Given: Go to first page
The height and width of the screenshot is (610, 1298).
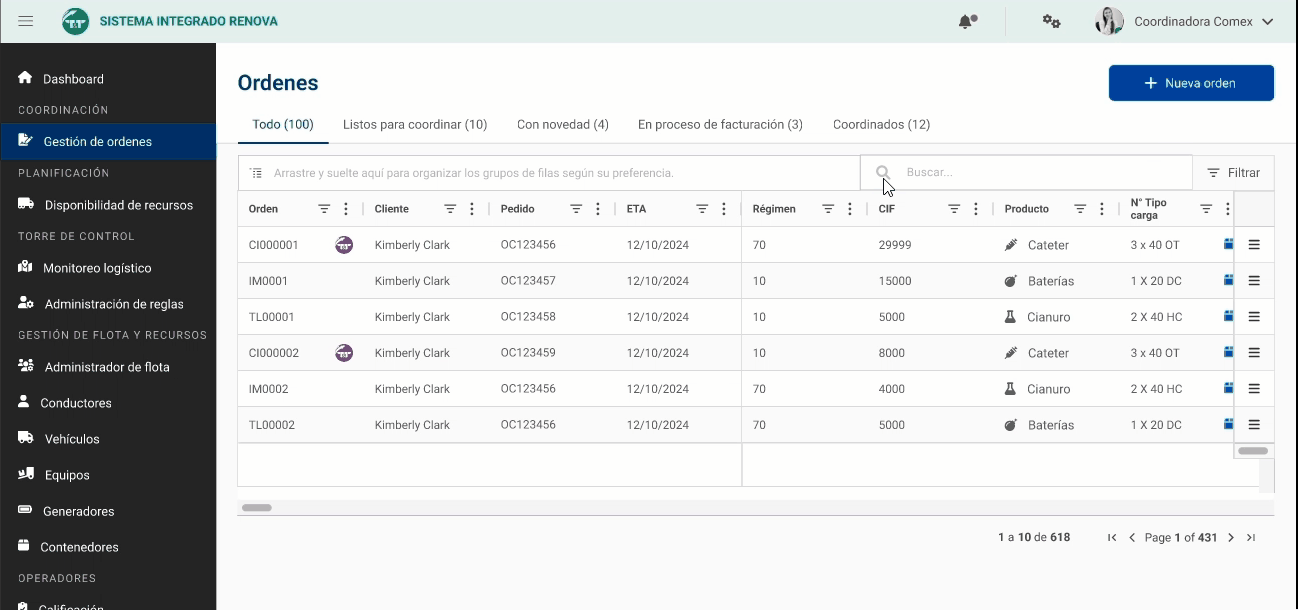Looking at the screenshot, I should (1112, 537).
